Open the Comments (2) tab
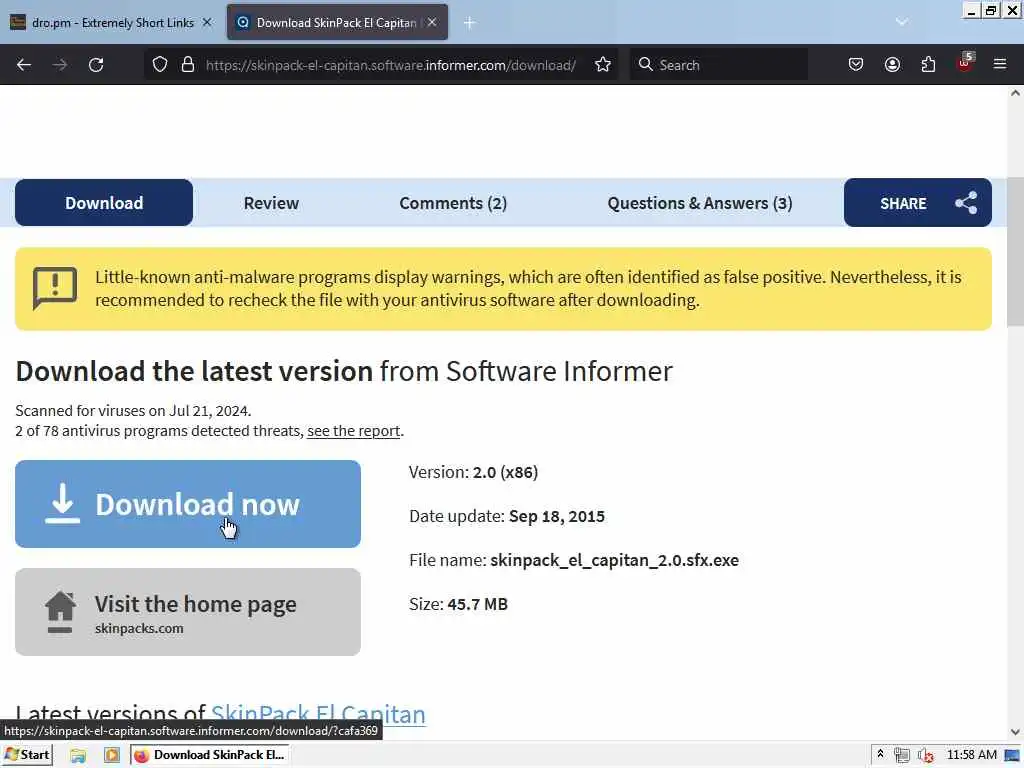 click(453, 203)
